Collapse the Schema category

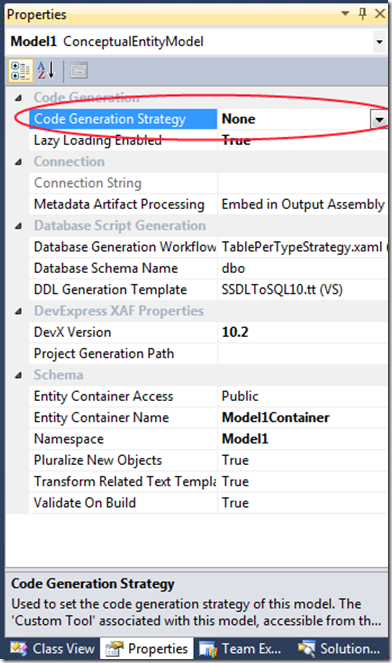point(18,375)
